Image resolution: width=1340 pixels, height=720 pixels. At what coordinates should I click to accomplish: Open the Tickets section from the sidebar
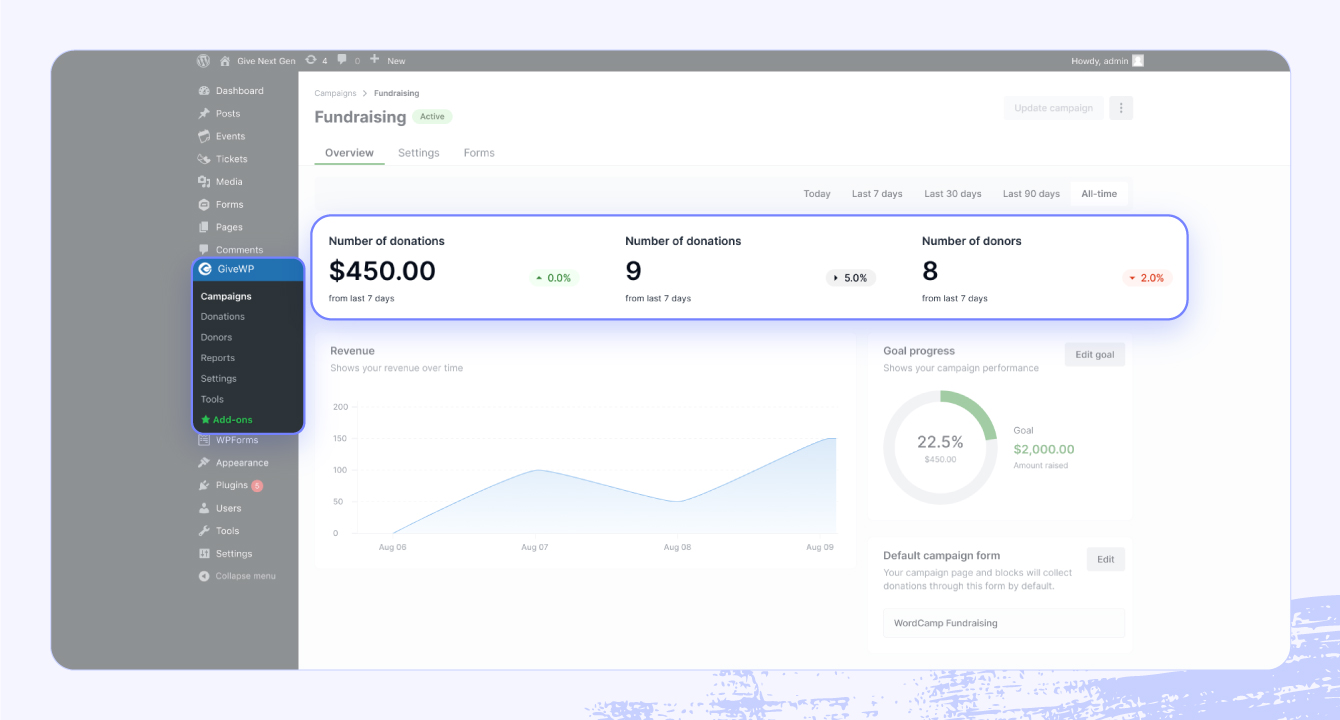[x=207, y=158]
